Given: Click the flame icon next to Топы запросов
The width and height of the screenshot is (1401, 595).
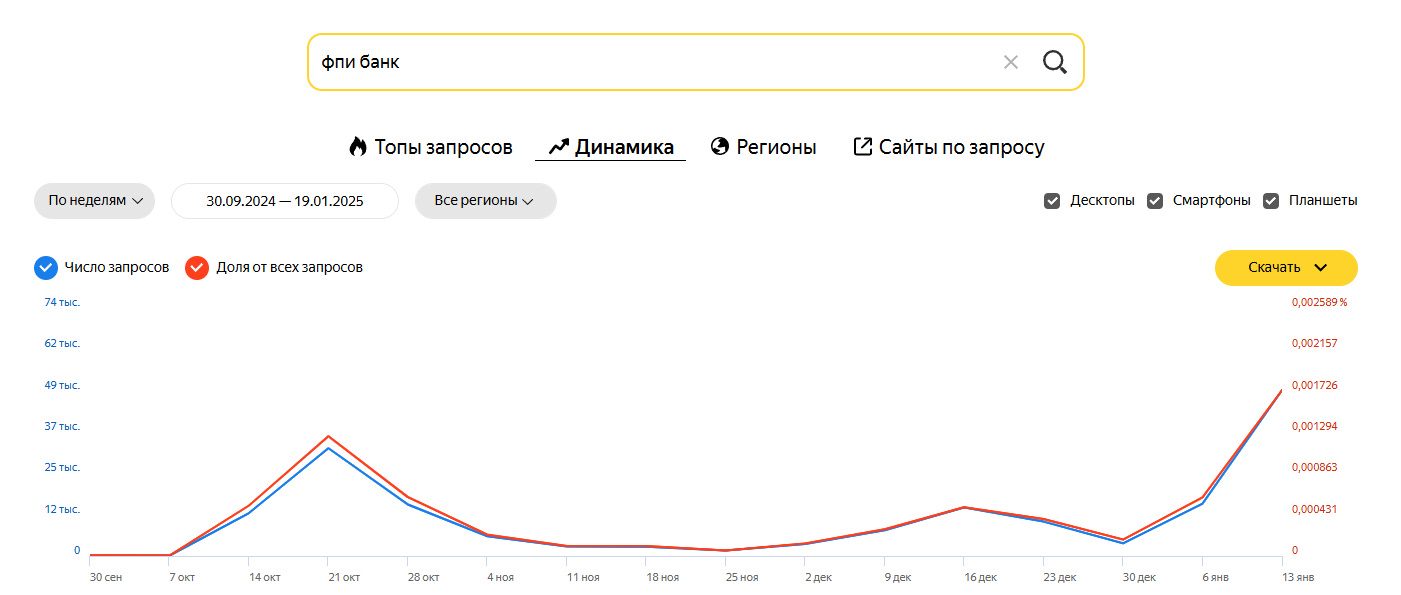Looking at the screenshot, I should click(x=358, y=147).
